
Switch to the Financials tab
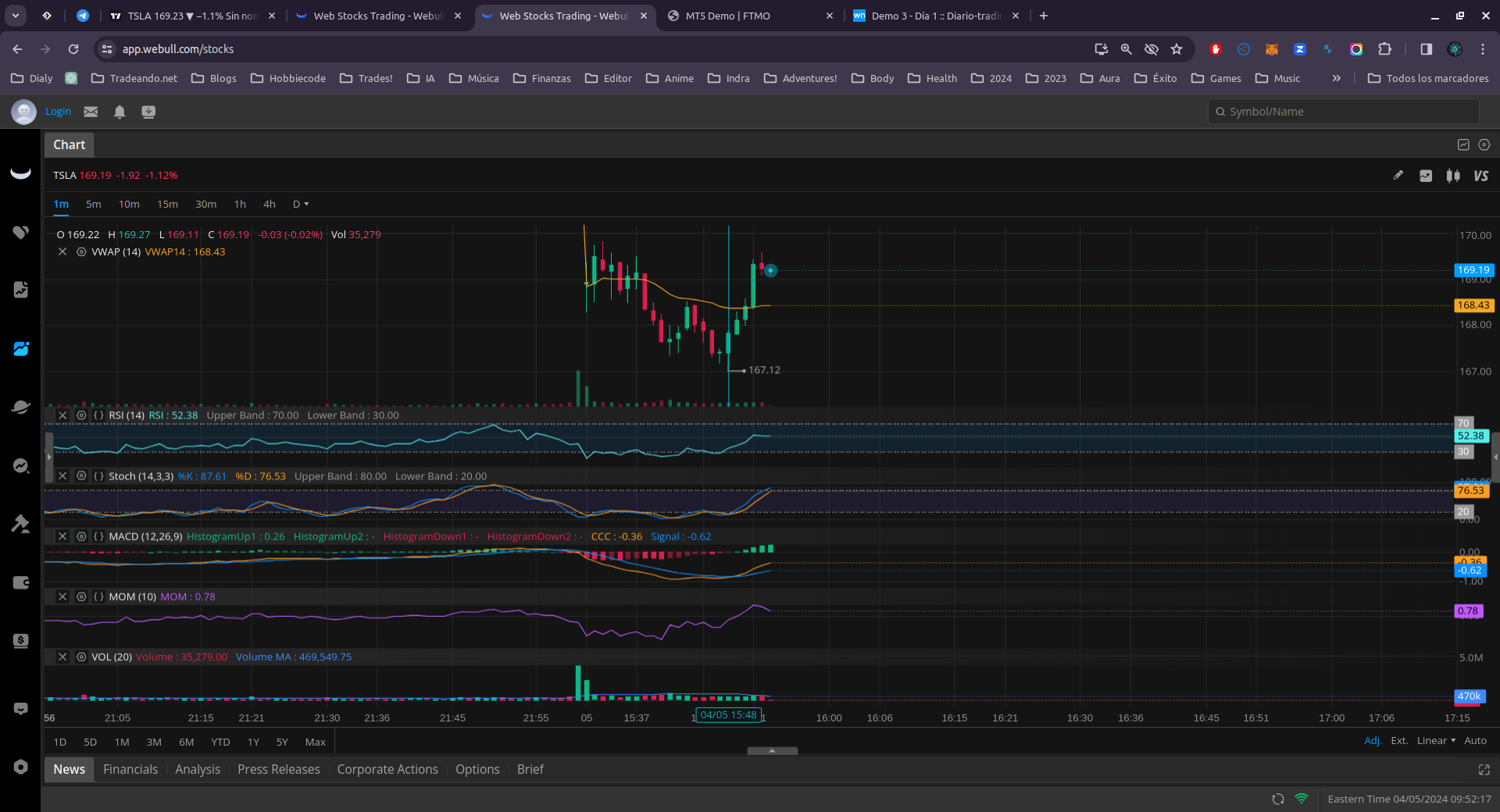tap(130, 770)
